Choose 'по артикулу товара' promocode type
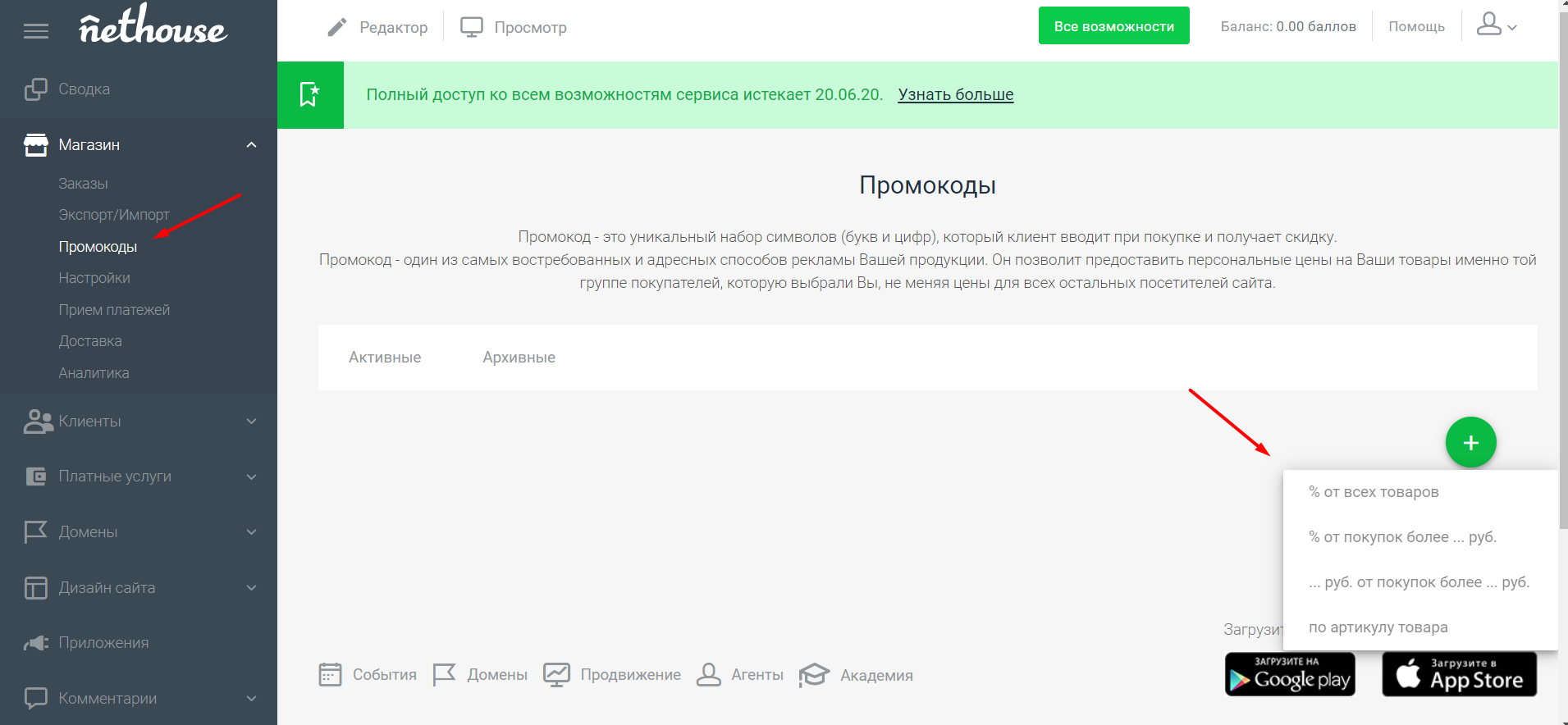Image resolution: width=1568 pixels, height=725 pixels. pos(1378,627)
